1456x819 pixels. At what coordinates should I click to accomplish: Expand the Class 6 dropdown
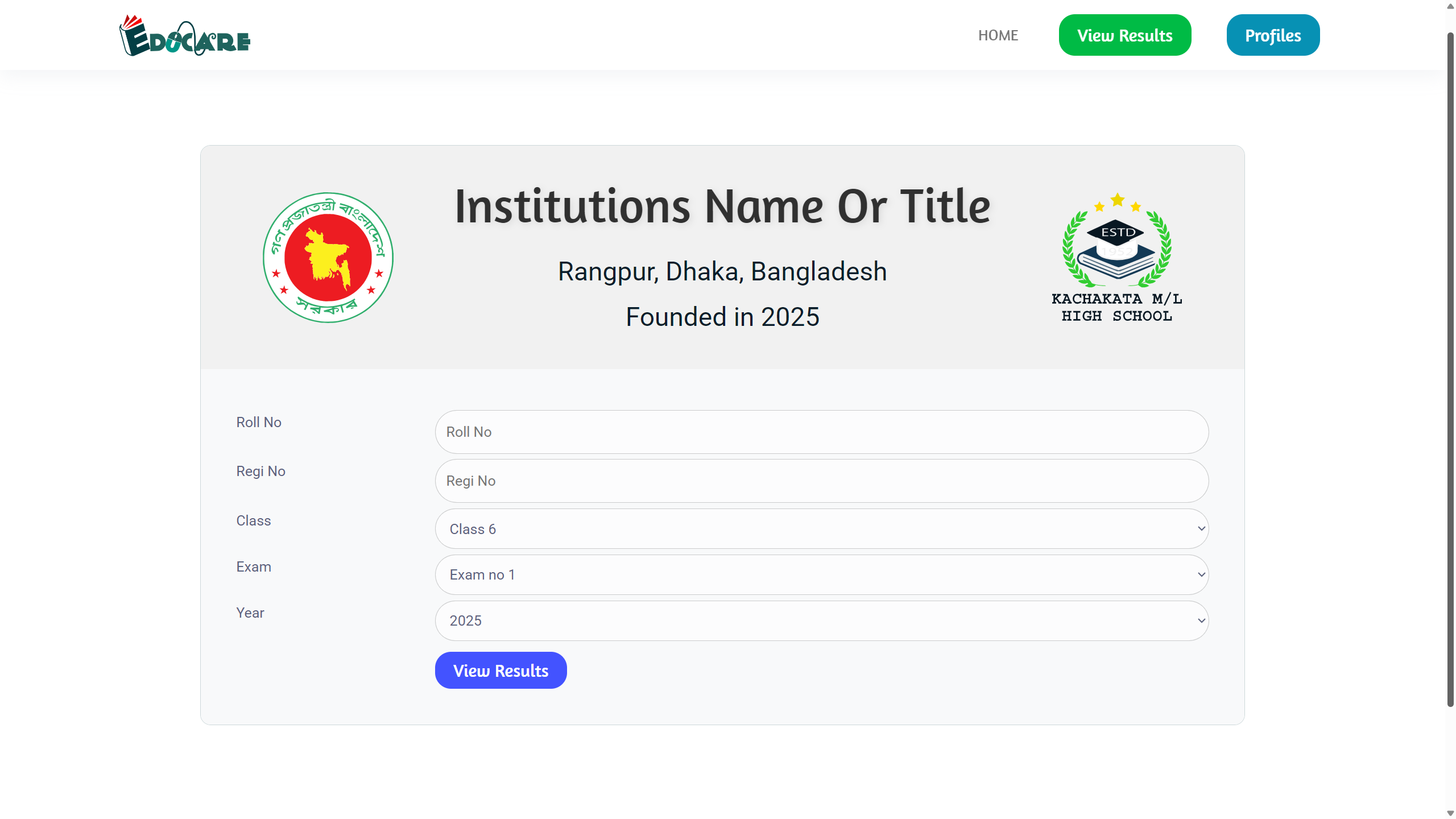click(822, 529)
